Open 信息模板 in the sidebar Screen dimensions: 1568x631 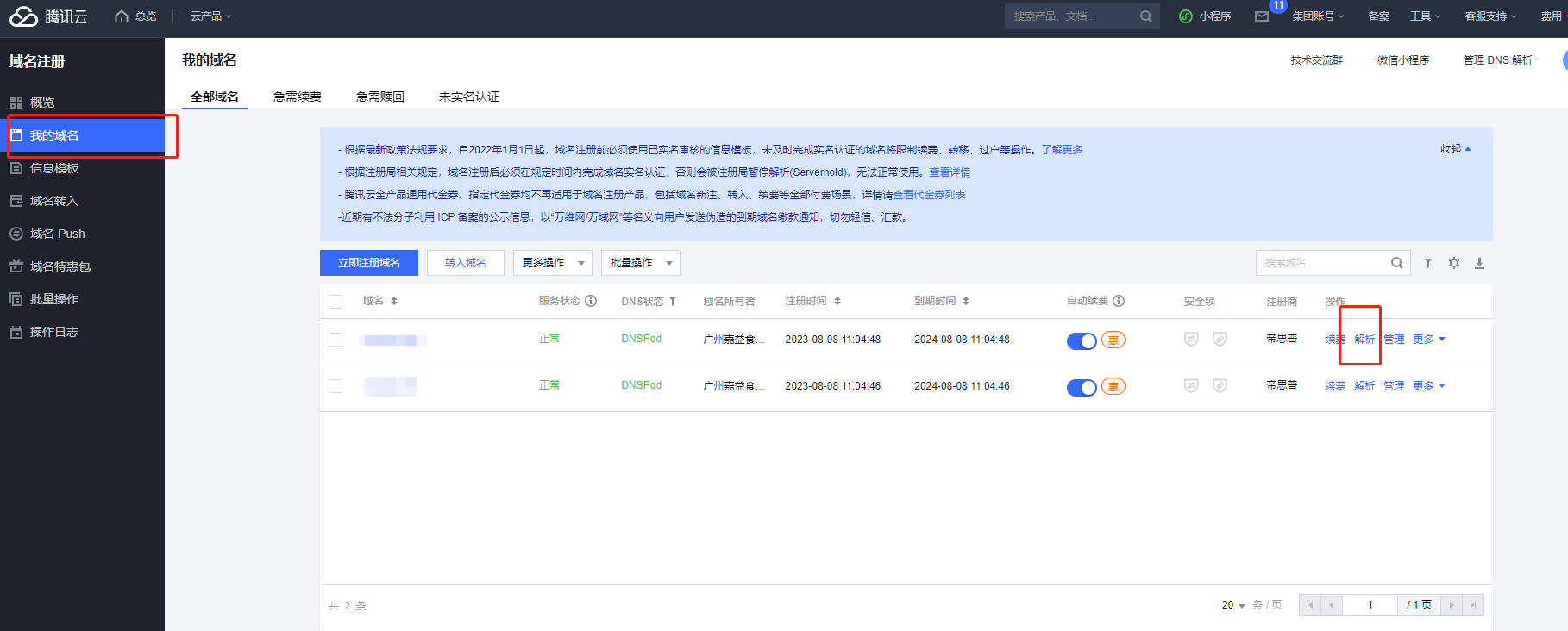pos(54,168)
